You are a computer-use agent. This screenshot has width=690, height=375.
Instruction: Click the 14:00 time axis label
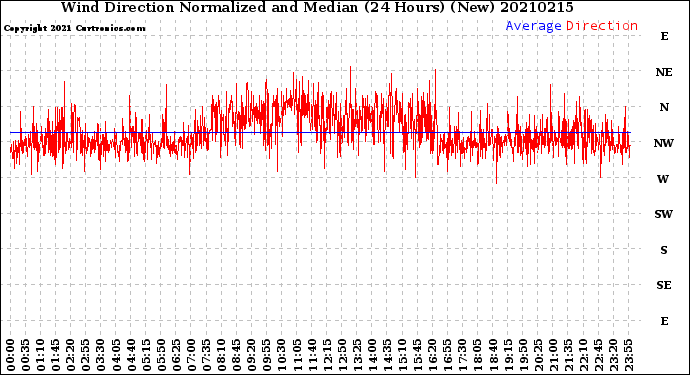coord(372,355)
